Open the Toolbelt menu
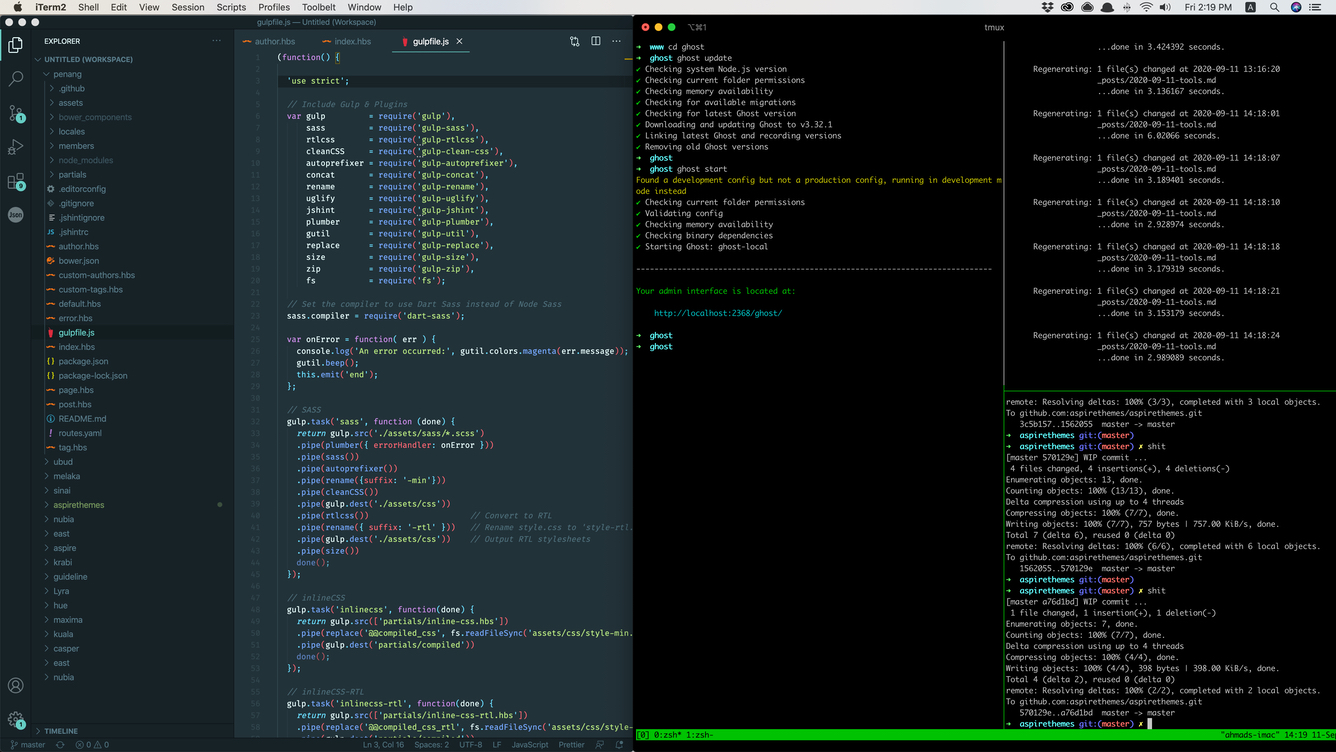This screenshot has height=752, width=1336. (x=319, y=7)
